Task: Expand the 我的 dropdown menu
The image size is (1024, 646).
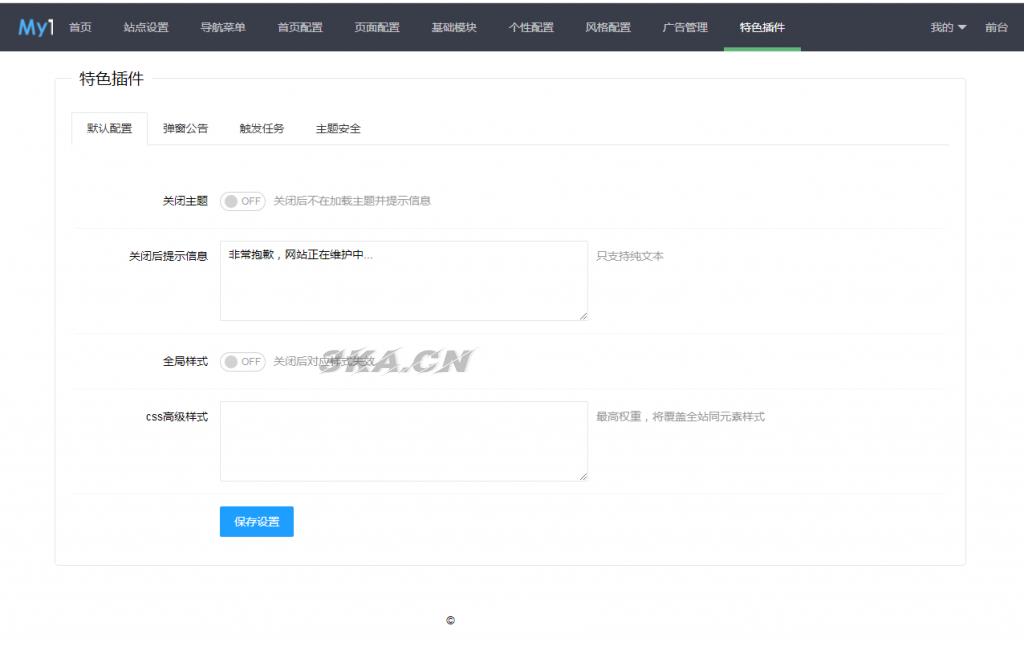Action: click(947, 27)
